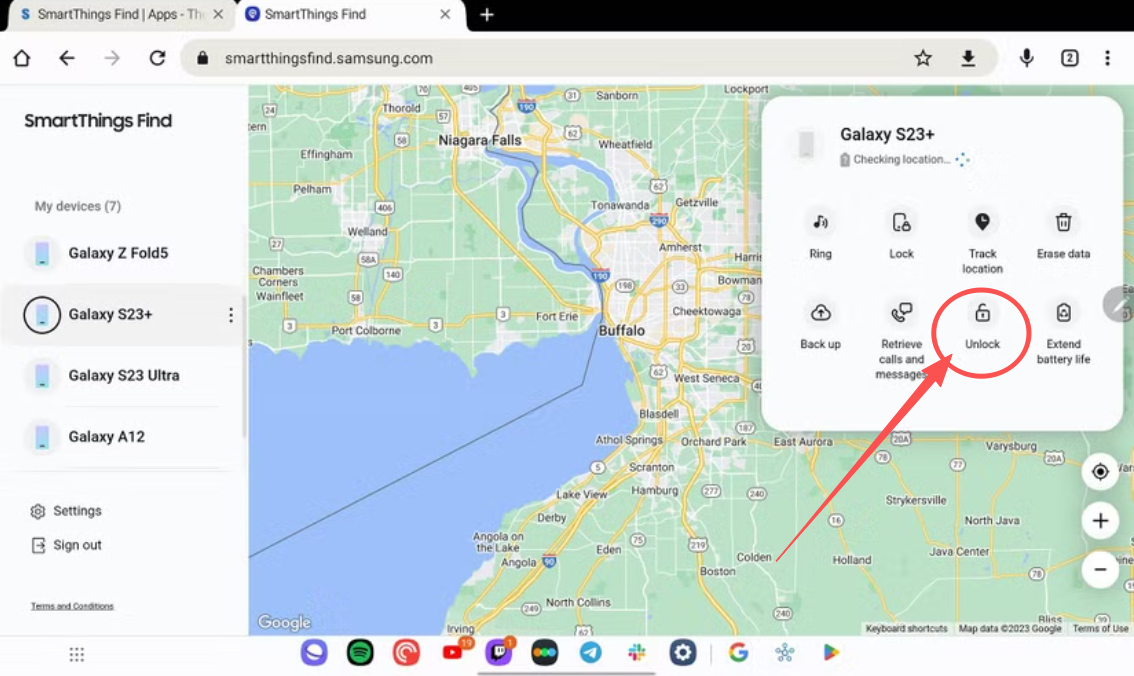Open map Terms of Use link

(x=1100, y=628)
